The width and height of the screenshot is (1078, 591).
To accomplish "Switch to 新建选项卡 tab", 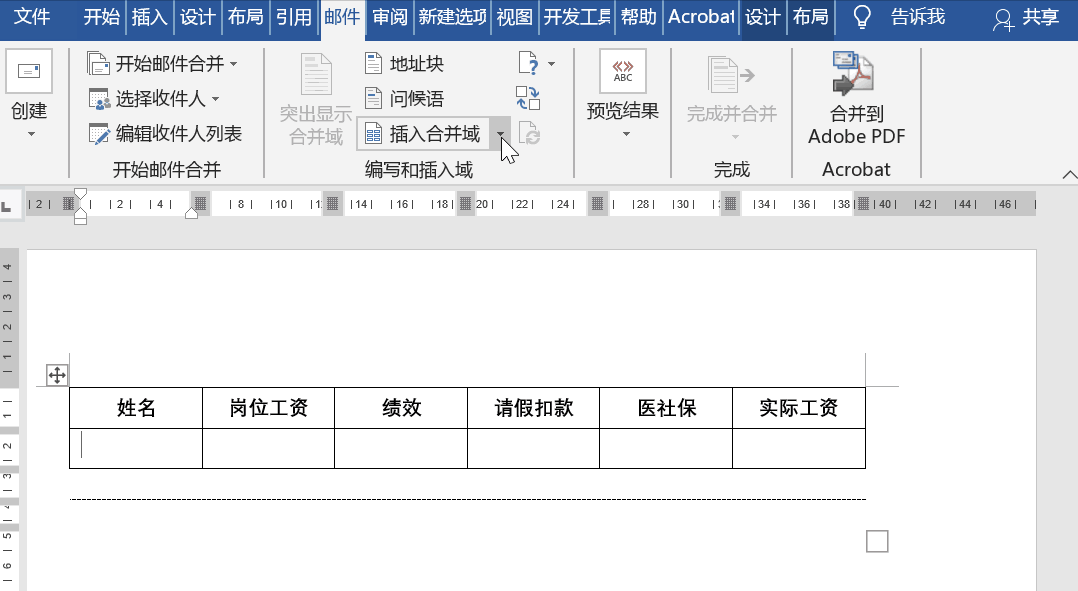I will (452, 16).
